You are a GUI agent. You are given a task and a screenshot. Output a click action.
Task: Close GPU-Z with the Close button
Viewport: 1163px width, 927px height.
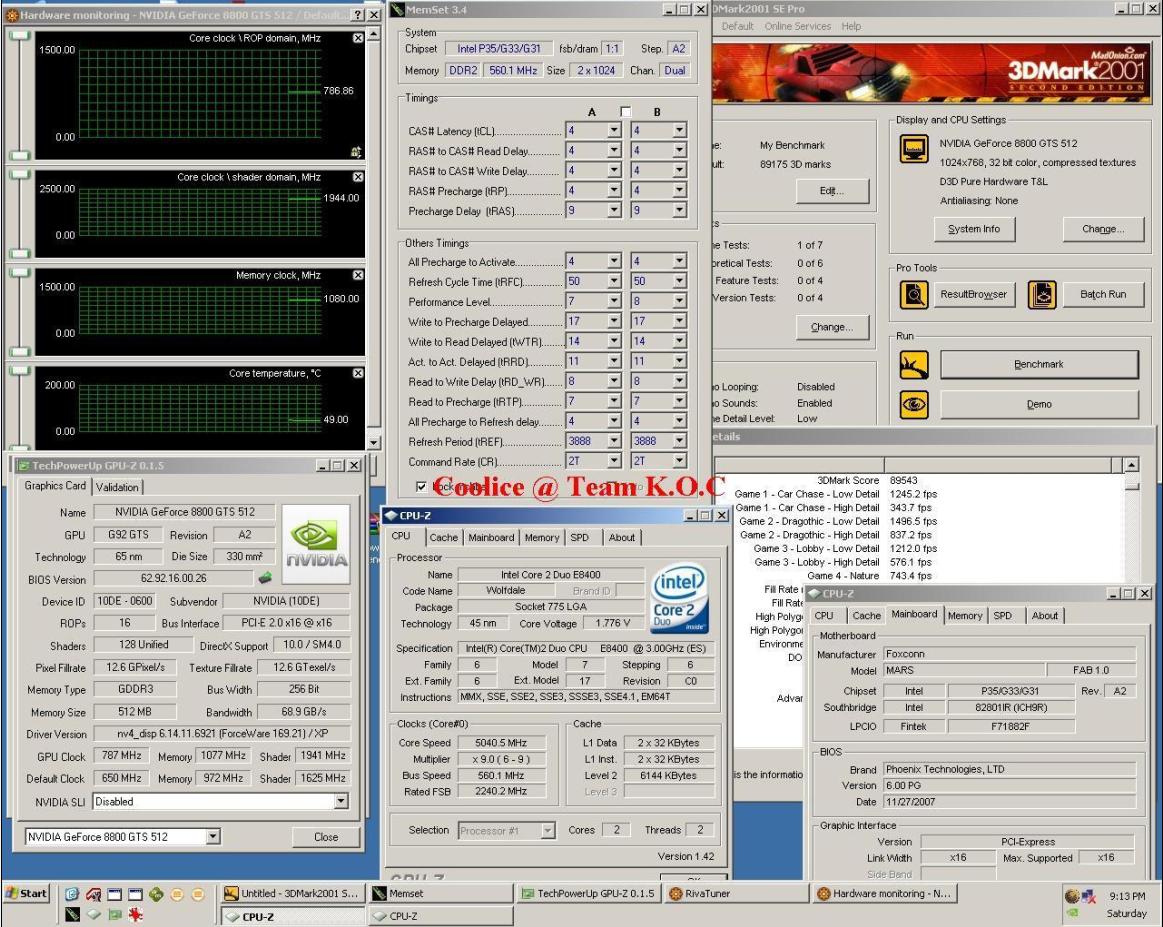tap(326, 837)
